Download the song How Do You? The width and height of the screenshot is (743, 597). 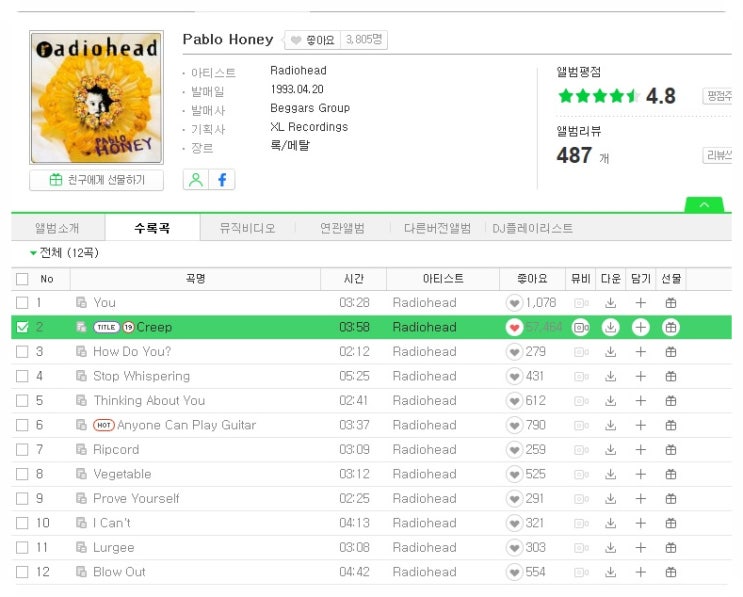(x=611, y=352)
